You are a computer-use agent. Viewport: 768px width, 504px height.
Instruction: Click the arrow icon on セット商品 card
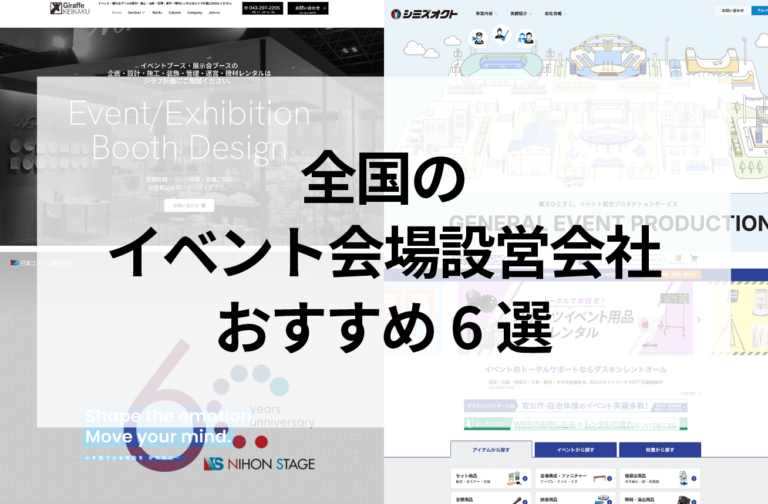(x=525, y=479)
